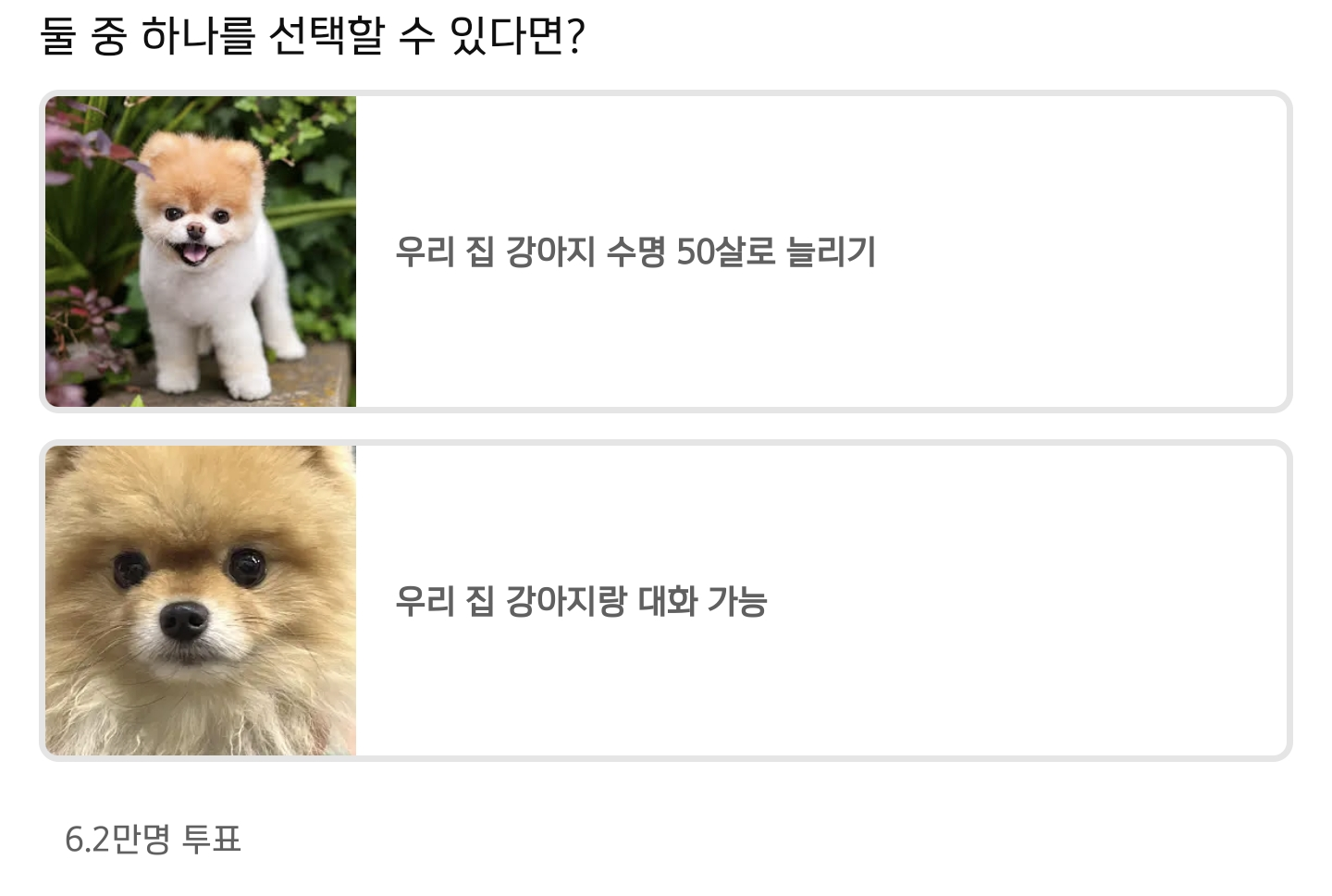Click the '50살로' text in first option
The image size is (1332, 896).
tap(726, 252)
